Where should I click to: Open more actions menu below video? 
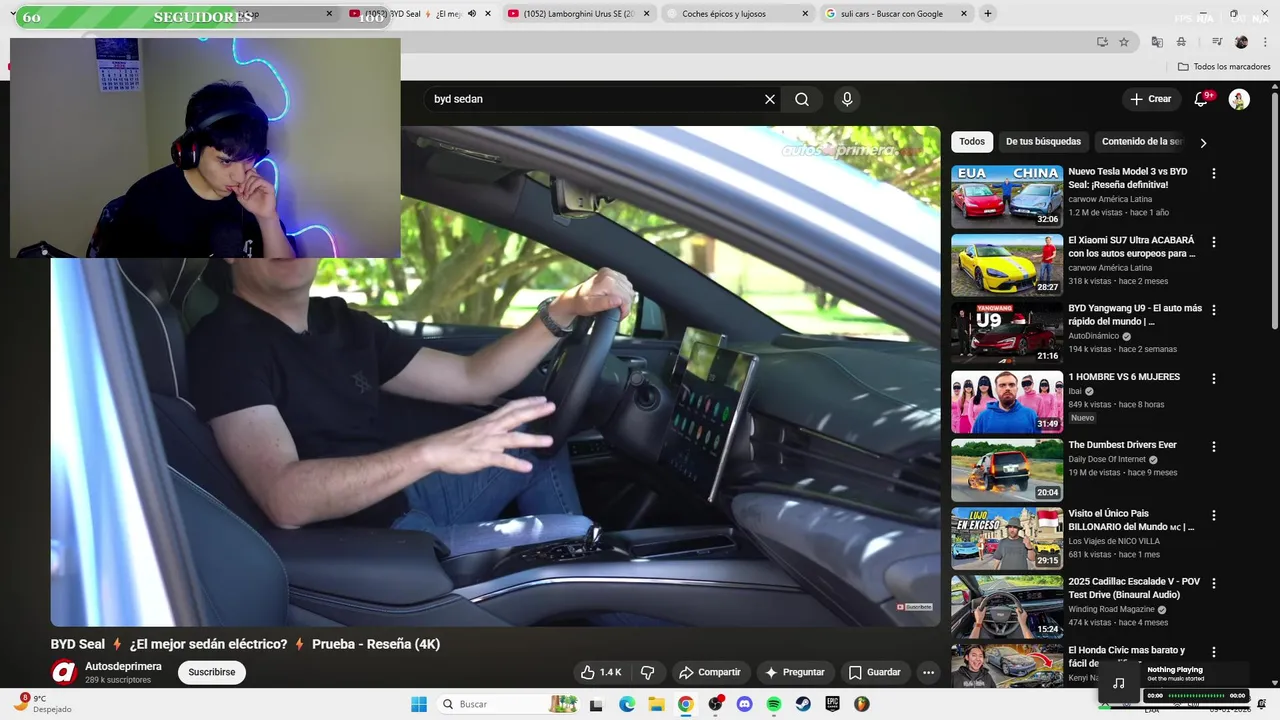928,672
